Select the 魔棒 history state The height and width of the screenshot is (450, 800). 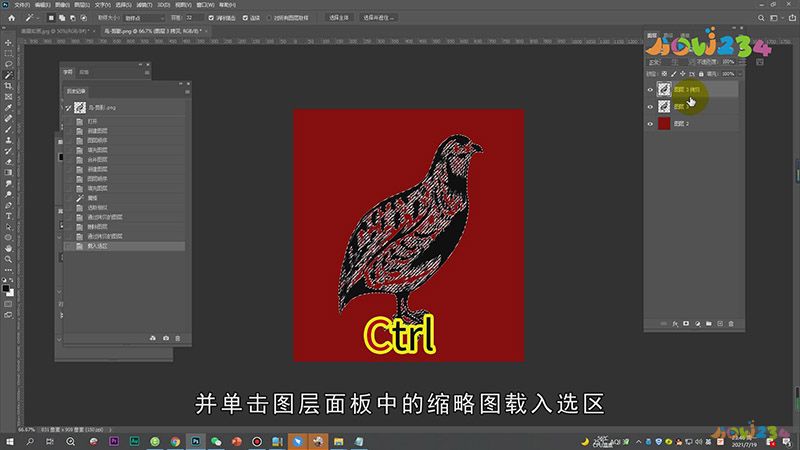pyautogui.click(x=124, y=198)
